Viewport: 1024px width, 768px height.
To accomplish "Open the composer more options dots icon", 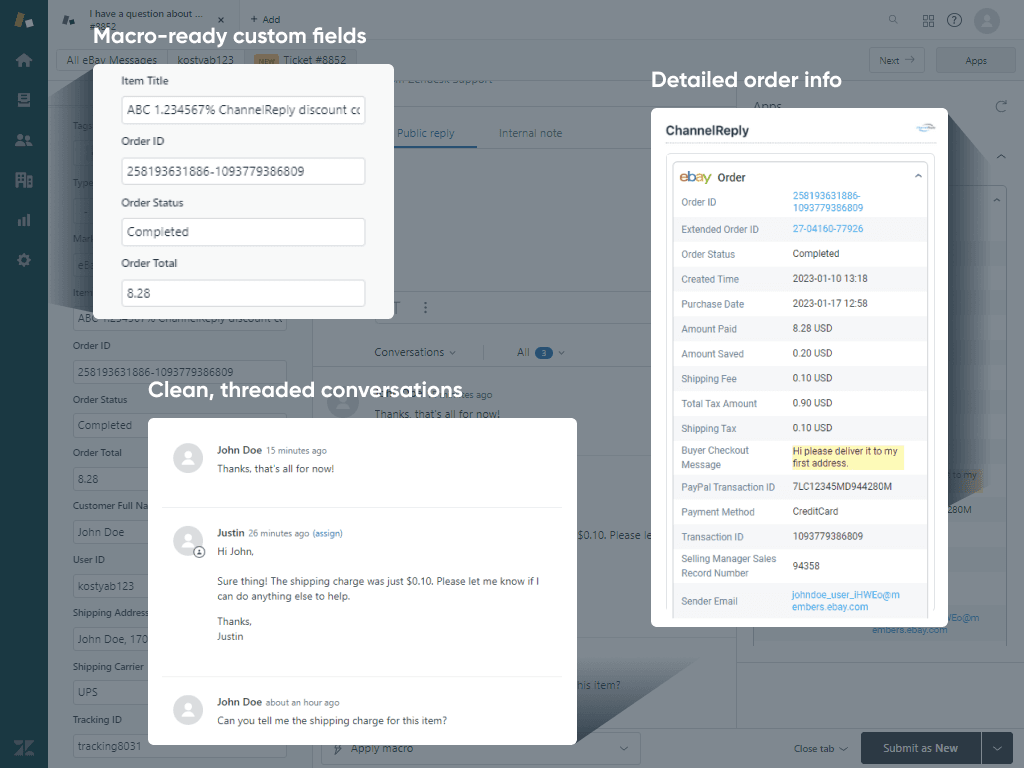I will coord(425,307).
